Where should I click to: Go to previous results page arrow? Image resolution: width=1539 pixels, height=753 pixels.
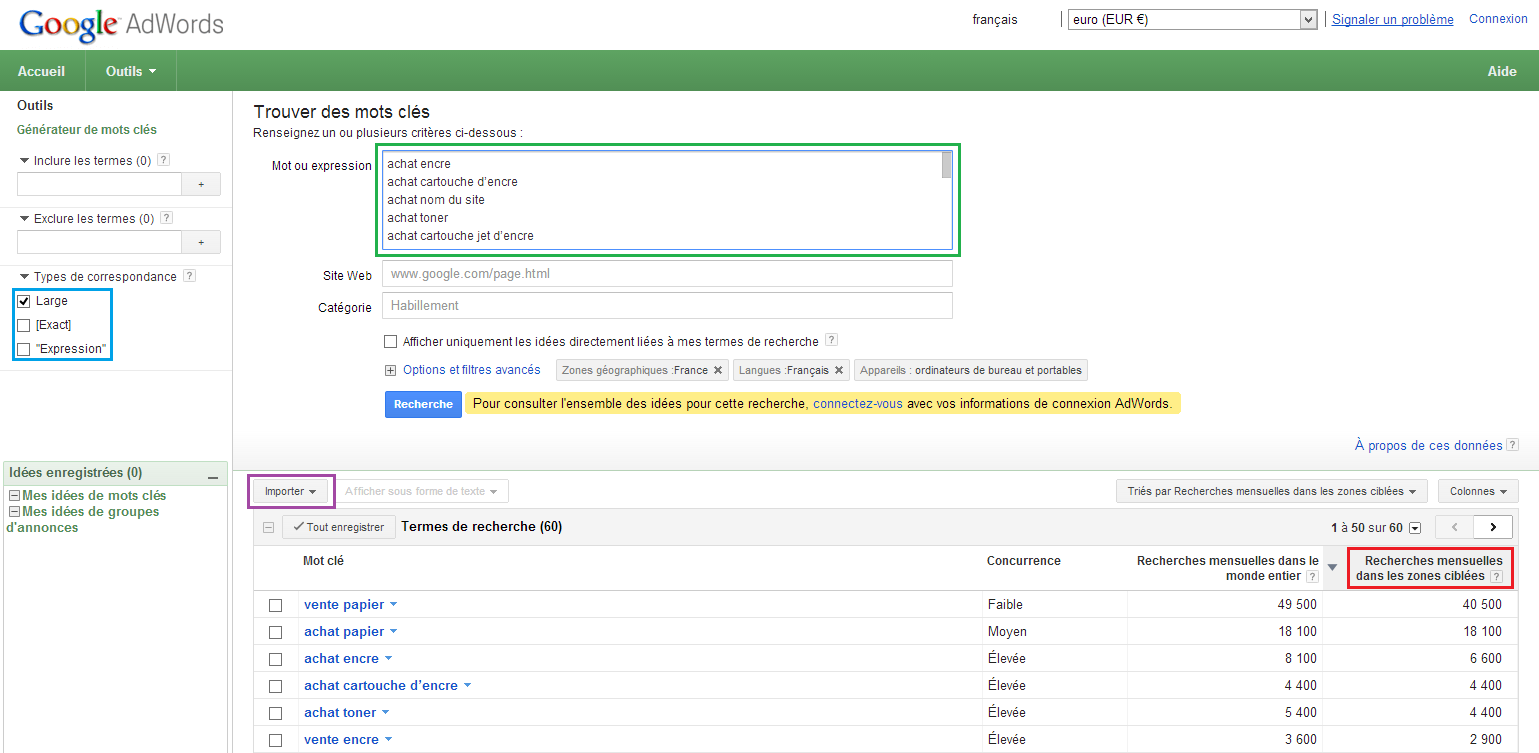[1454, 527]
